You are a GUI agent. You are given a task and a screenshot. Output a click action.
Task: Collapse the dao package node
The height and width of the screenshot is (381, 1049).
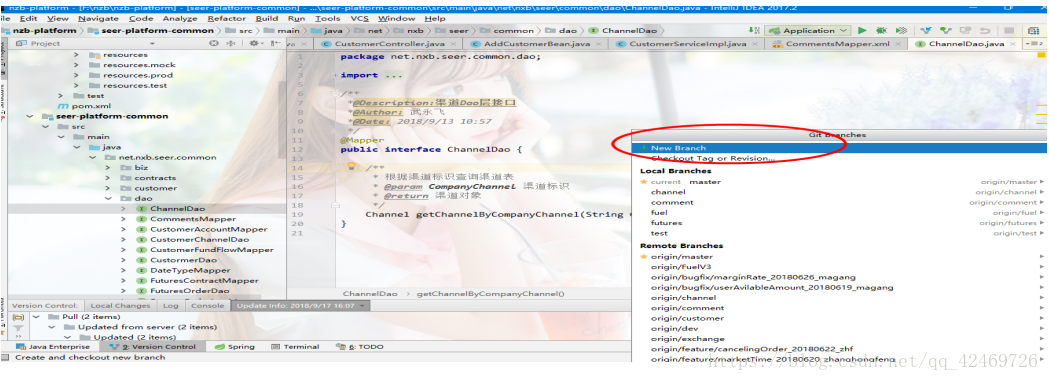tap(108, 199)
